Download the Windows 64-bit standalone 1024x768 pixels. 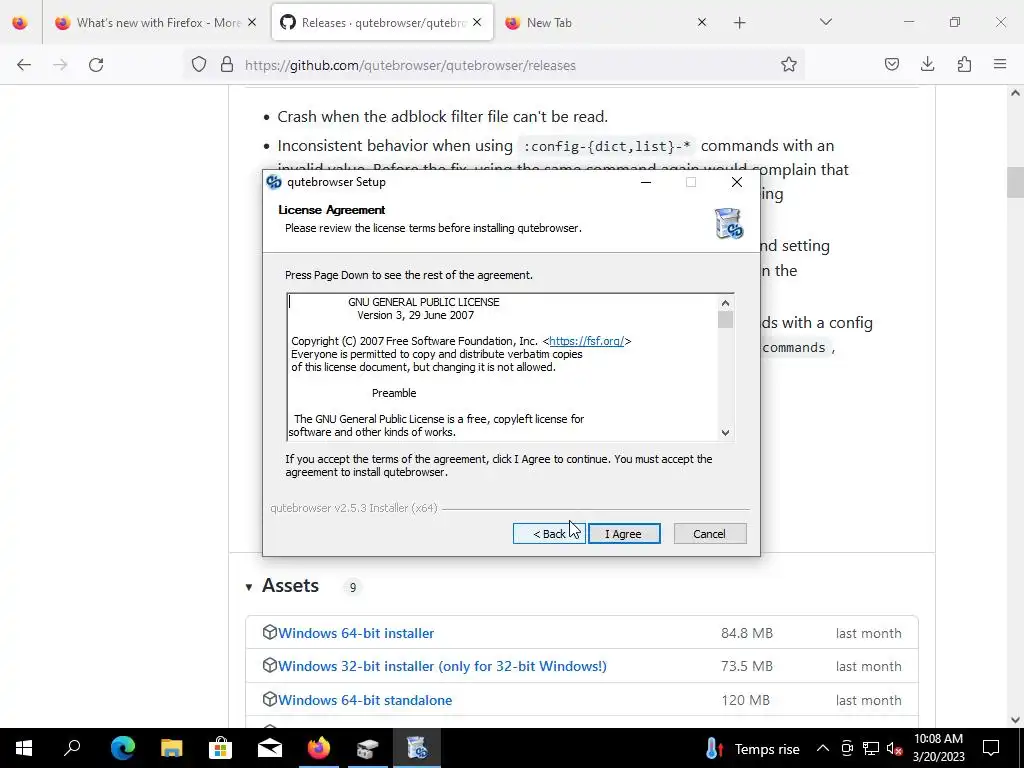(365, 700)
